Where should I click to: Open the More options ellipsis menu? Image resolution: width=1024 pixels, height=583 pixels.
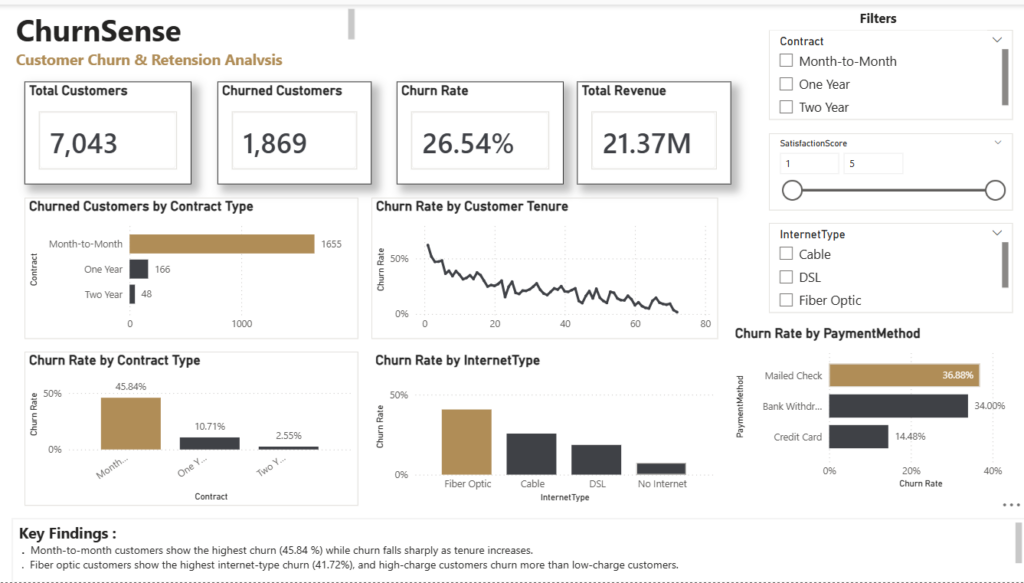pos(1010,505)
